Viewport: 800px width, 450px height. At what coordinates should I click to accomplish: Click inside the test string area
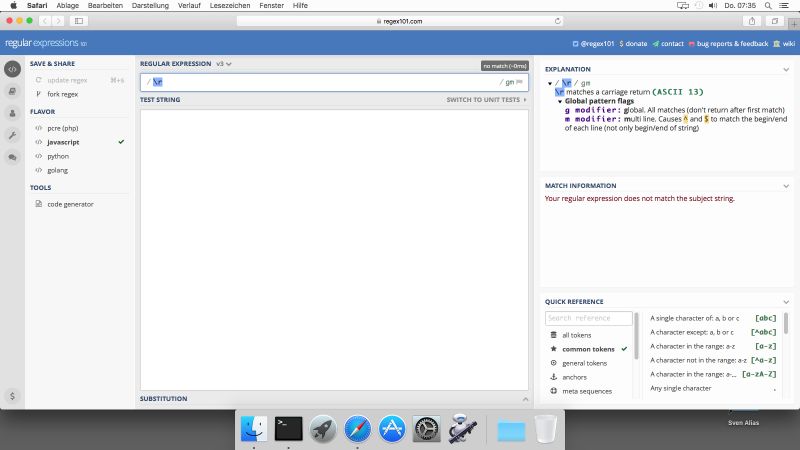click(334, 250)
